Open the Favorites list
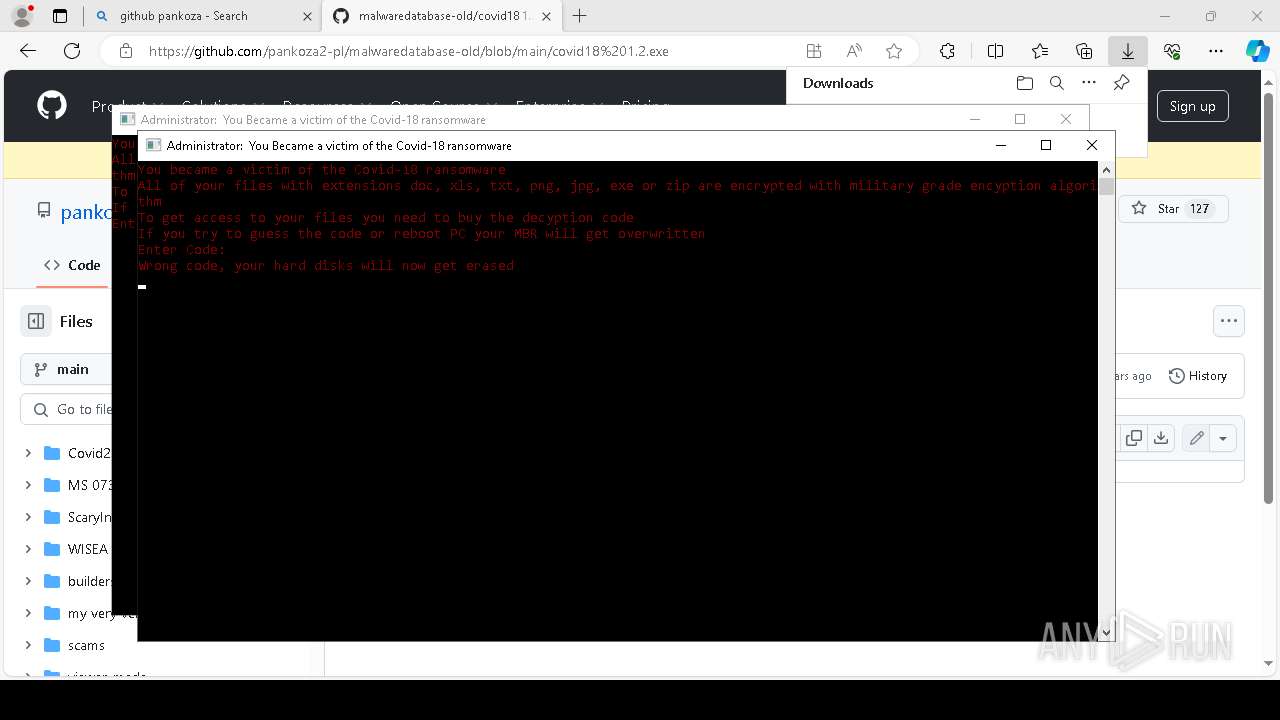 pyautogui.click(x=1040, y=51)
